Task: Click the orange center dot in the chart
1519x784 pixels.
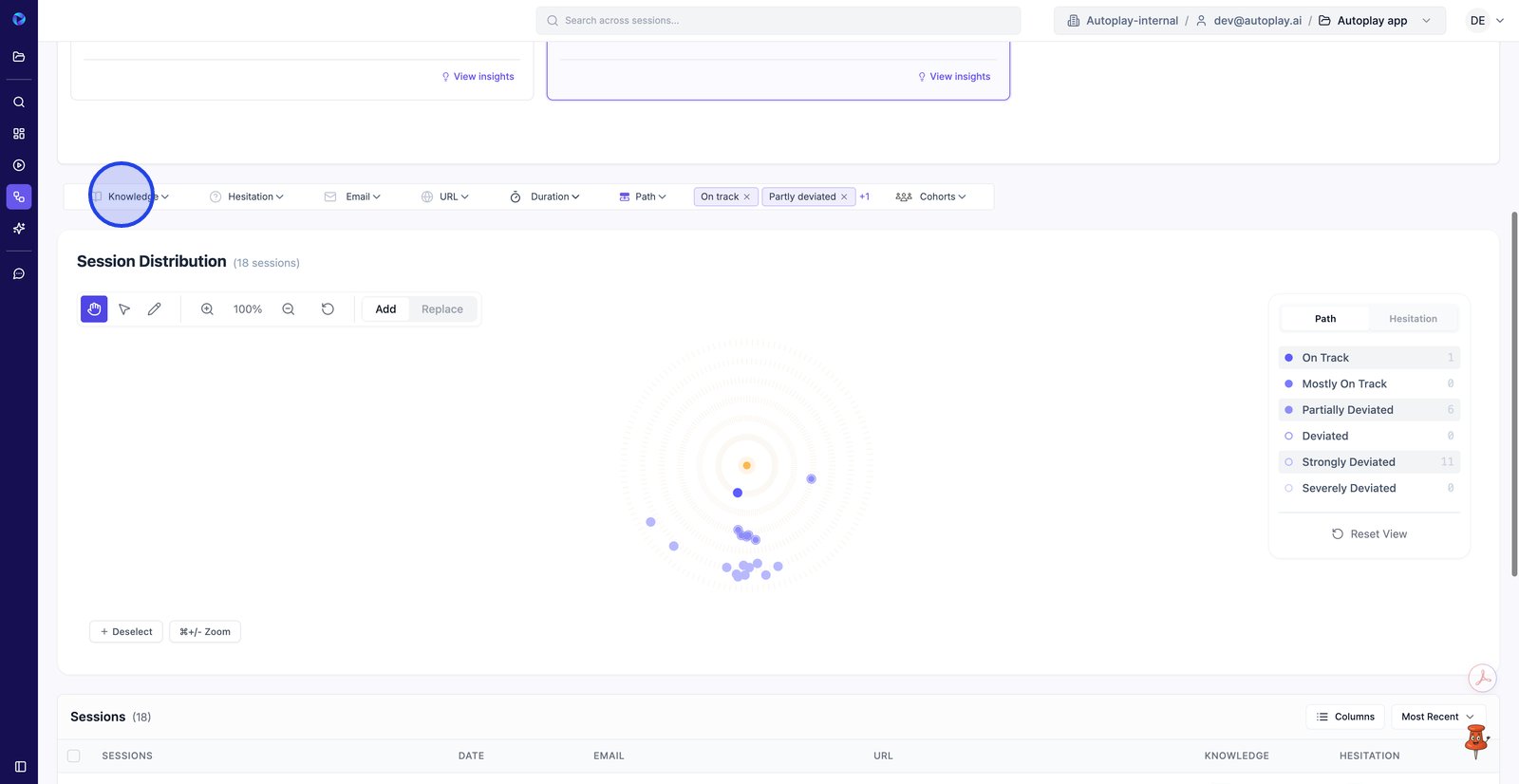Action: 747,465
